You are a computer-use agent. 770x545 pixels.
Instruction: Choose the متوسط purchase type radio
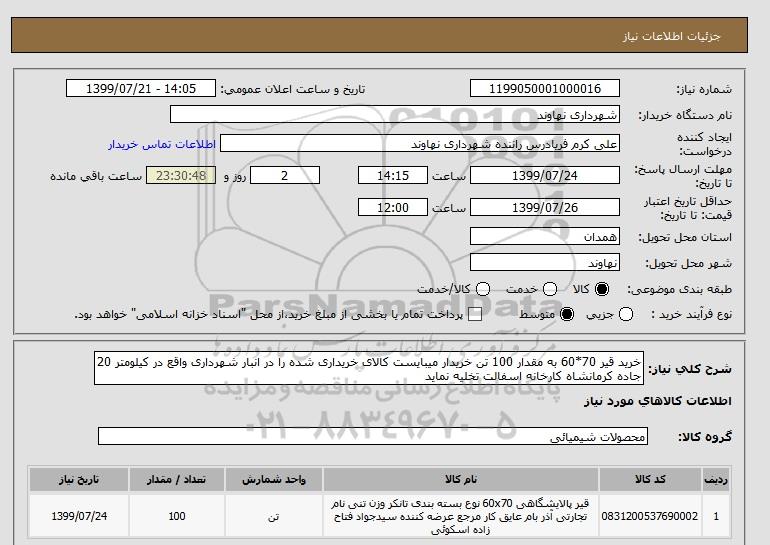pyautogui.click(x=567, y=314)
